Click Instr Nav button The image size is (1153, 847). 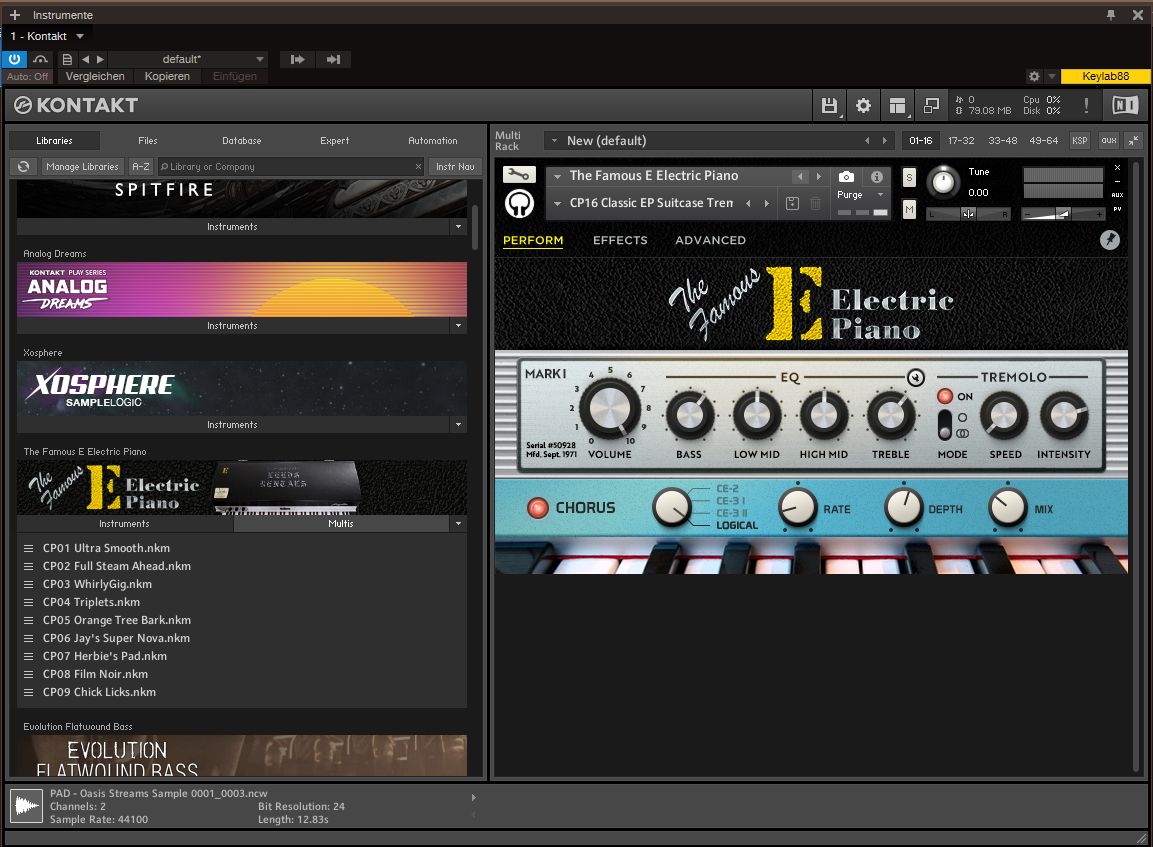click(455, 167)
